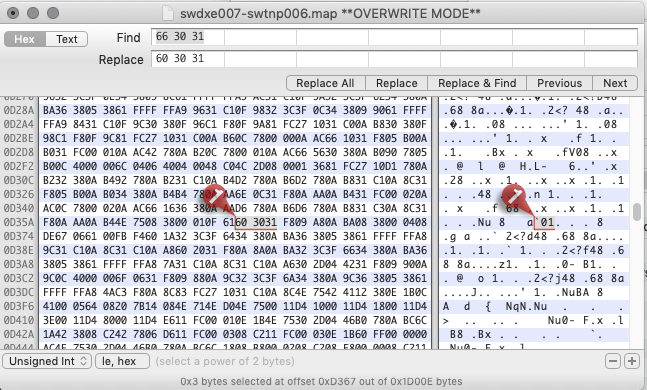Click hex word 3031 in row 0D35A
The height and width of the screenshot is (390, 647).
click(265, 222)
